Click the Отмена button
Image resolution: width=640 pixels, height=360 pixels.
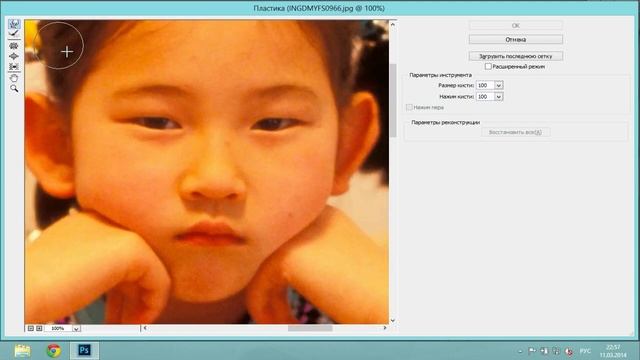pos(516,40)
